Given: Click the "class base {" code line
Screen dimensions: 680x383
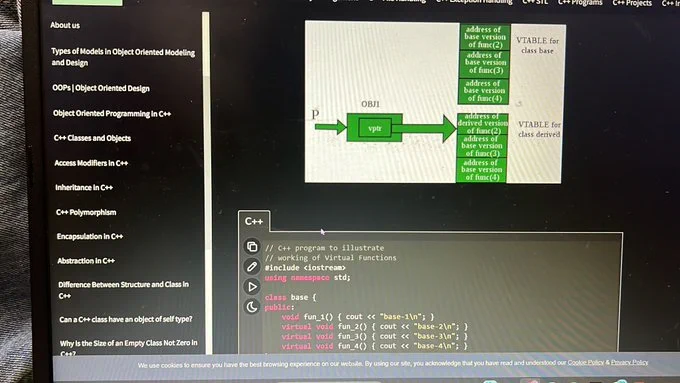Looking at the screenshot, I should [290, 297].
